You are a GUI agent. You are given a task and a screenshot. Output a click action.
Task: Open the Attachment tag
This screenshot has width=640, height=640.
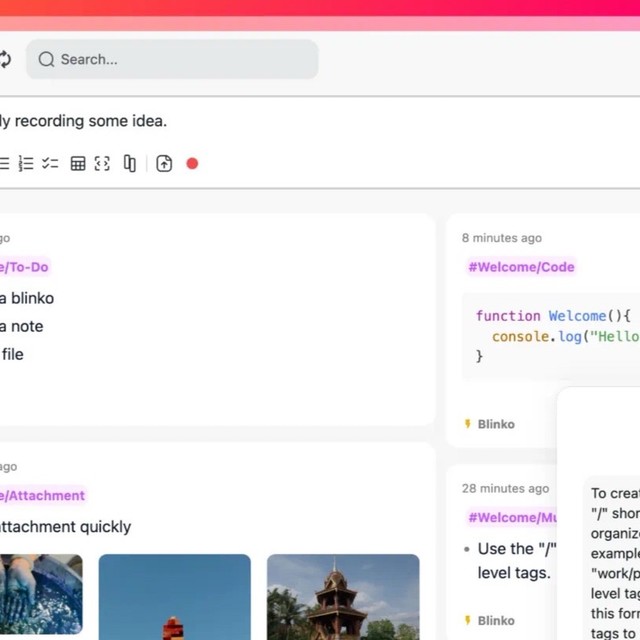tap(42, 496)
